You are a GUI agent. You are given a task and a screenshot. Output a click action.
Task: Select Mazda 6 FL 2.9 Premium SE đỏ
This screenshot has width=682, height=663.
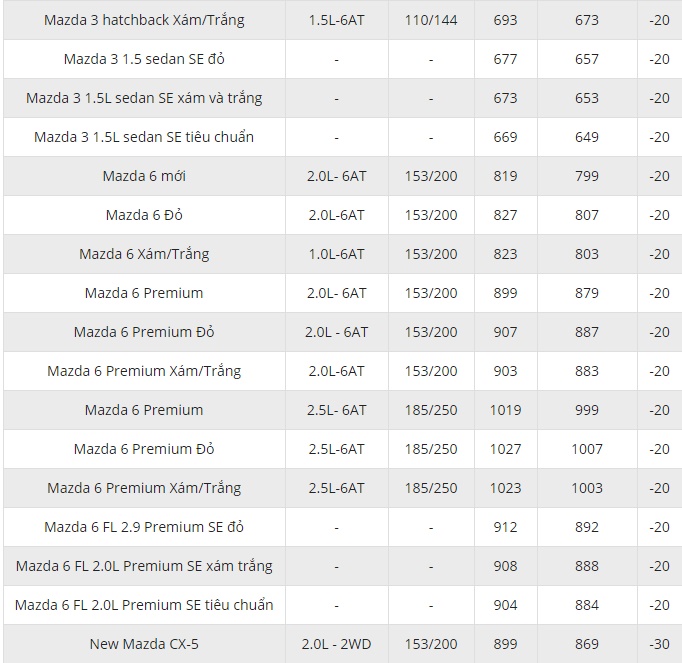click(x=144, y=527)
